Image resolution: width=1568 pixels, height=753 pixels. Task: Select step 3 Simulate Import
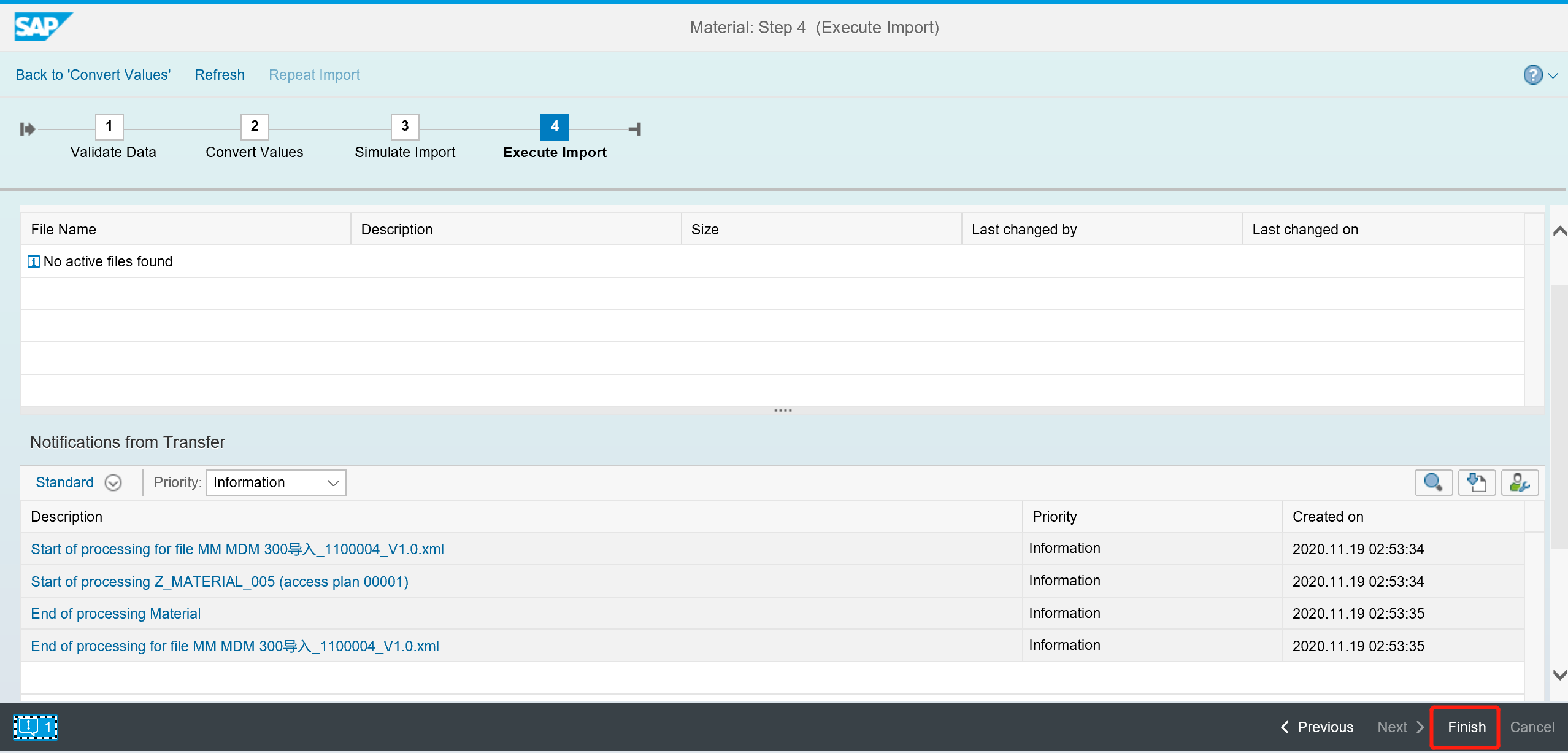(x=405, y=127)
